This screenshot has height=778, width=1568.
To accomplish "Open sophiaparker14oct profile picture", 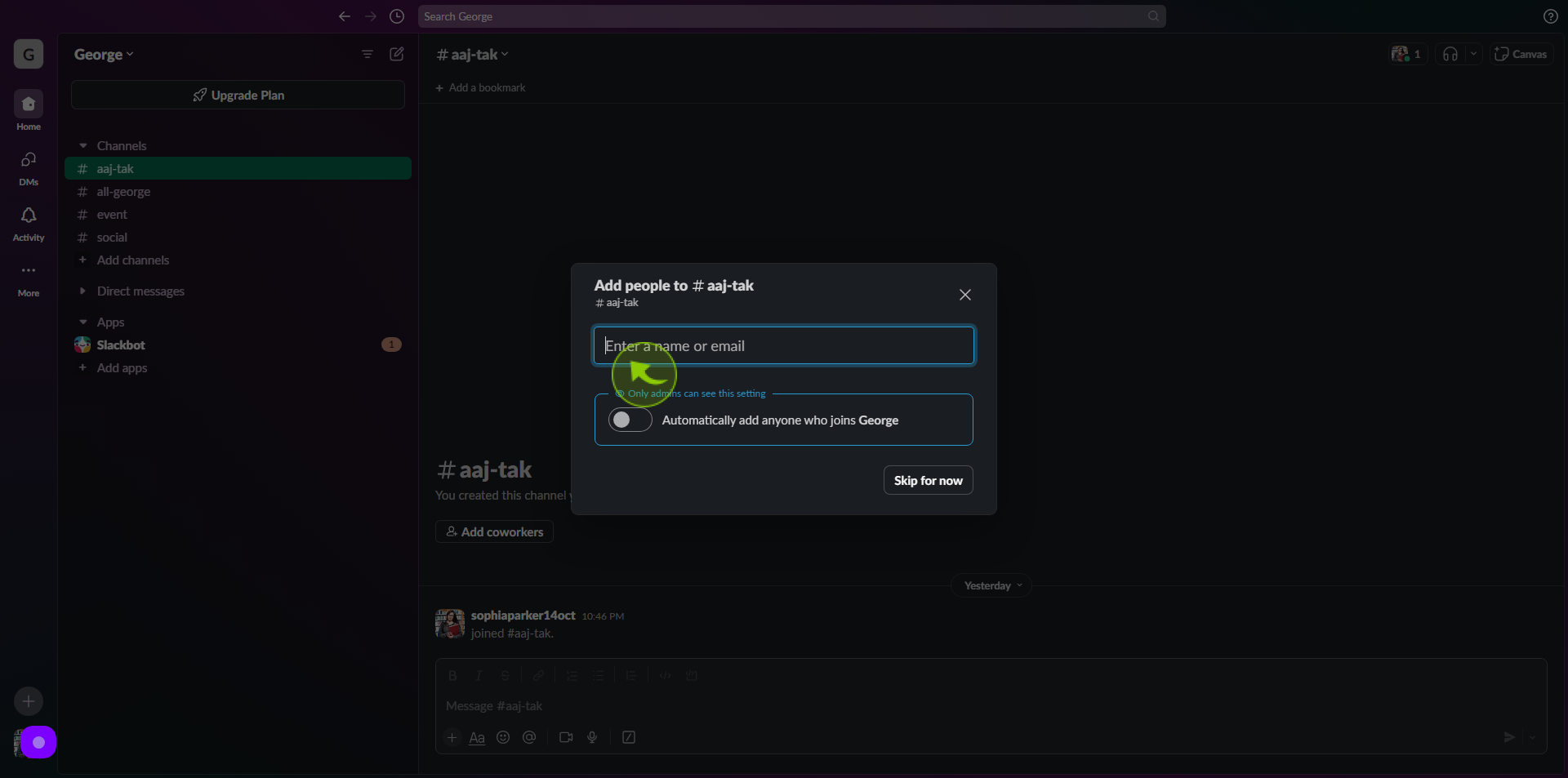I will (x=450, y=624).
